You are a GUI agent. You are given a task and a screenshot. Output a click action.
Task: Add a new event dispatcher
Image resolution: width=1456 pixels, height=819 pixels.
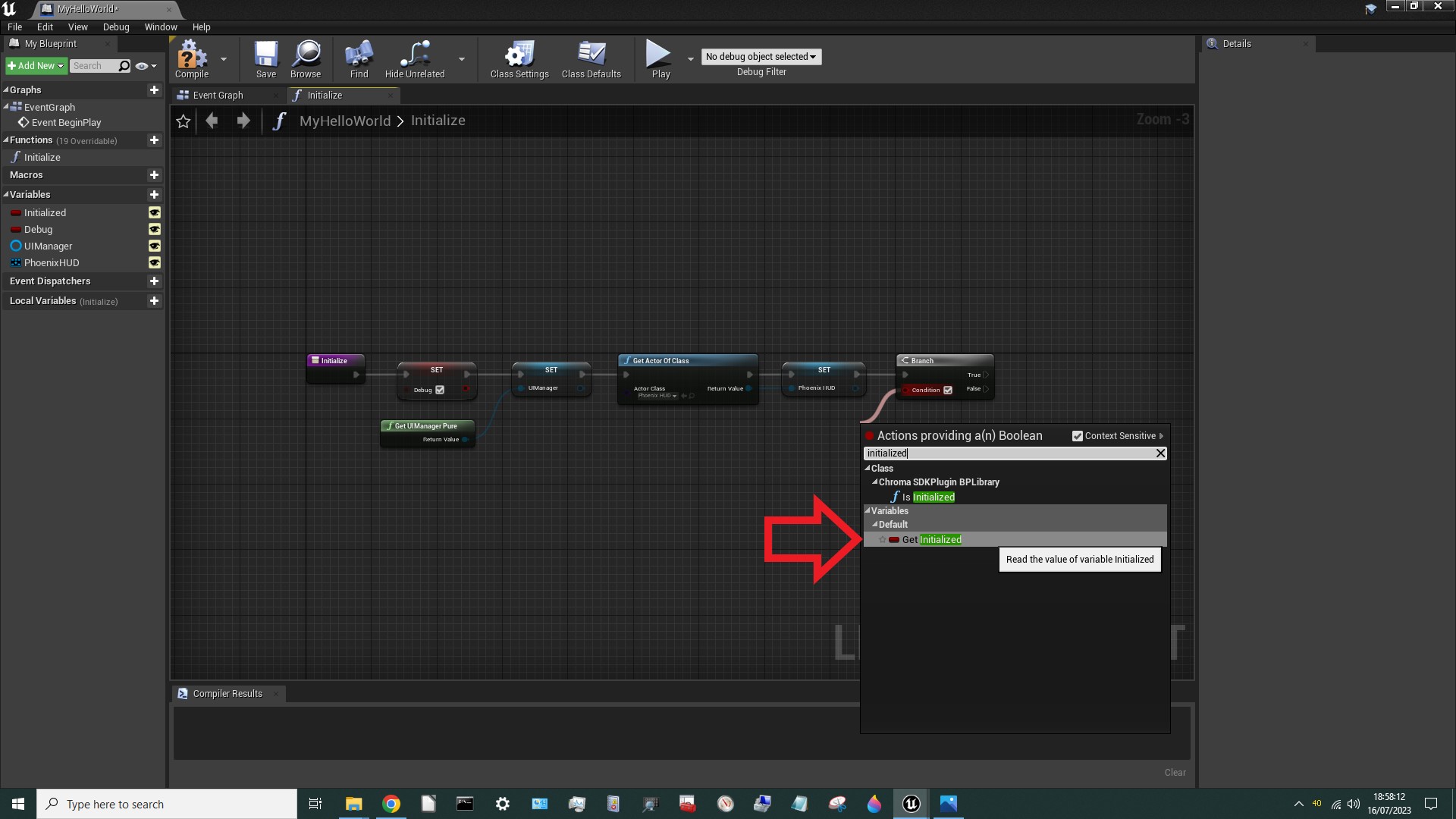(x=154, y=281)
